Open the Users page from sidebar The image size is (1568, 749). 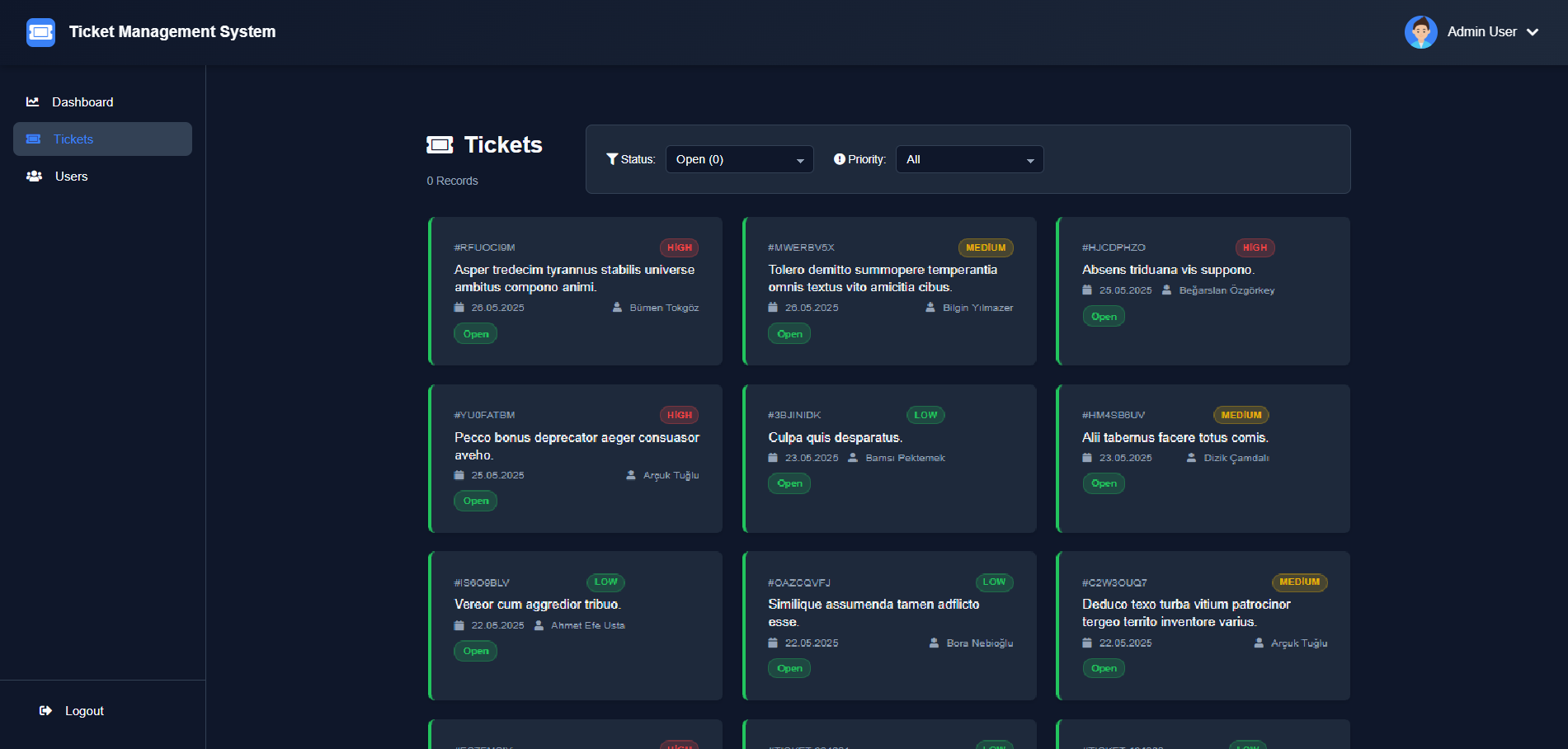(x=71, y=176)
